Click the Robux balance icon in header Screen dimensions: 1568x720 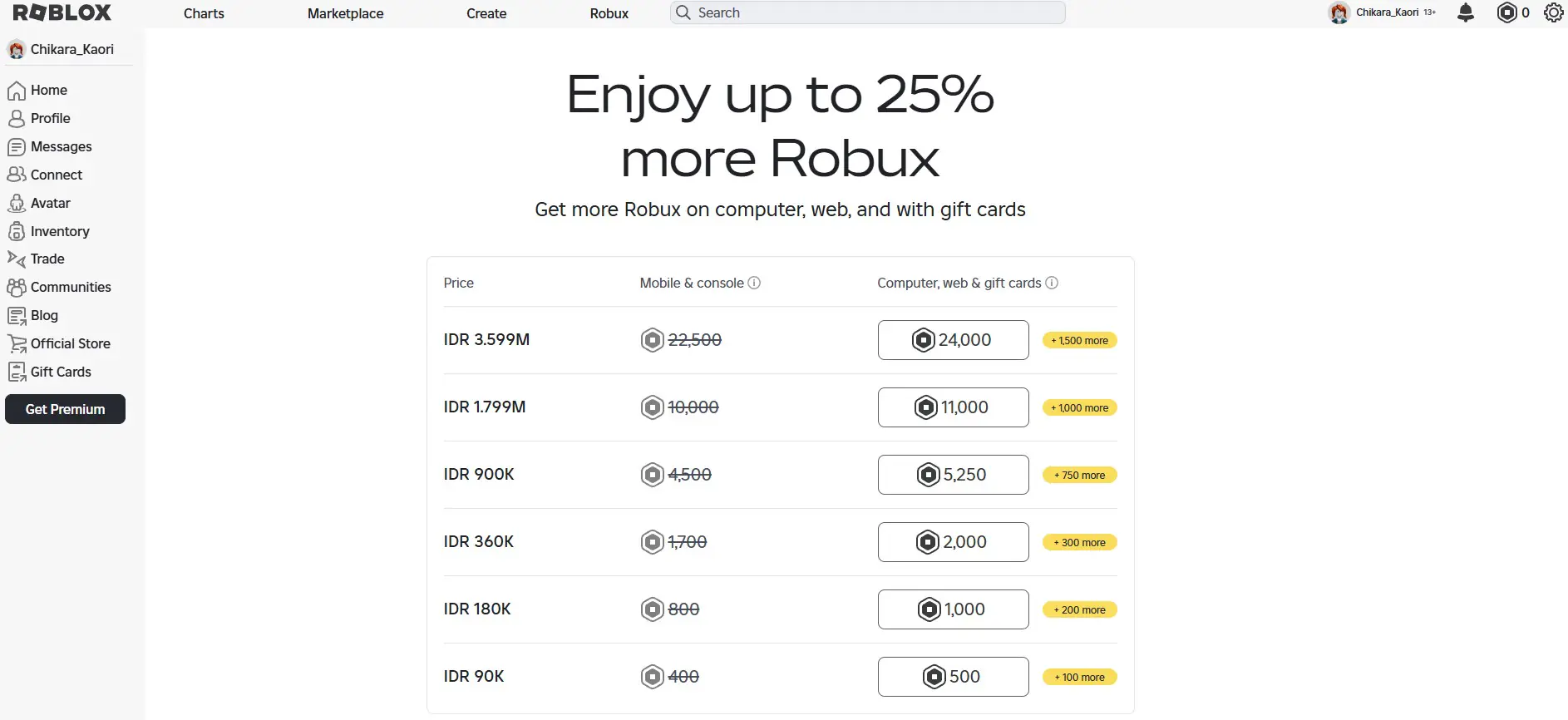pos(1506,12)
